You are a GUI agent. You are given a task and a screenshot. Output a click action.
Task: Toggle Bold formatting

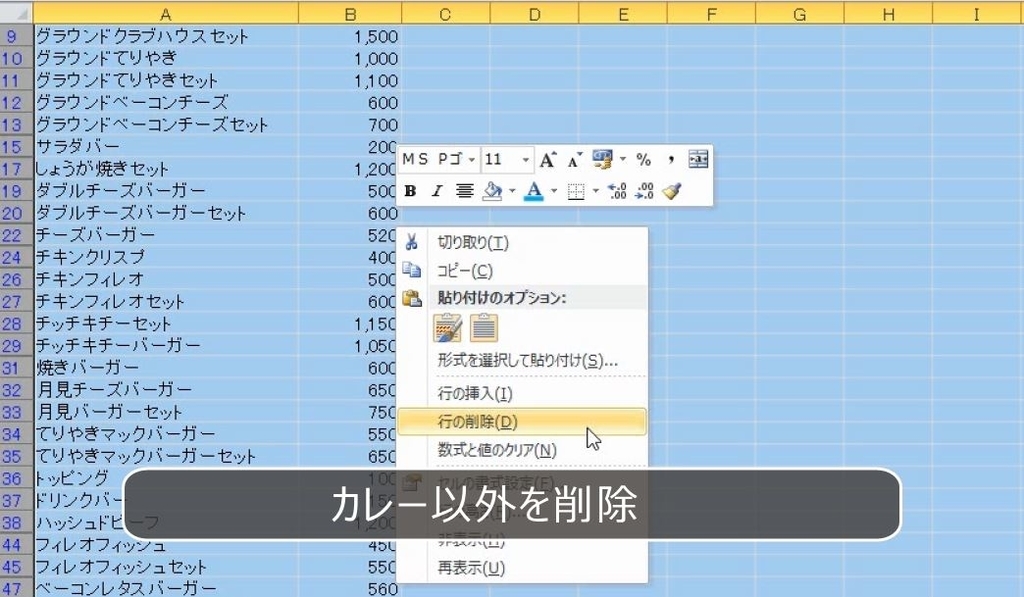pos(410,192)
